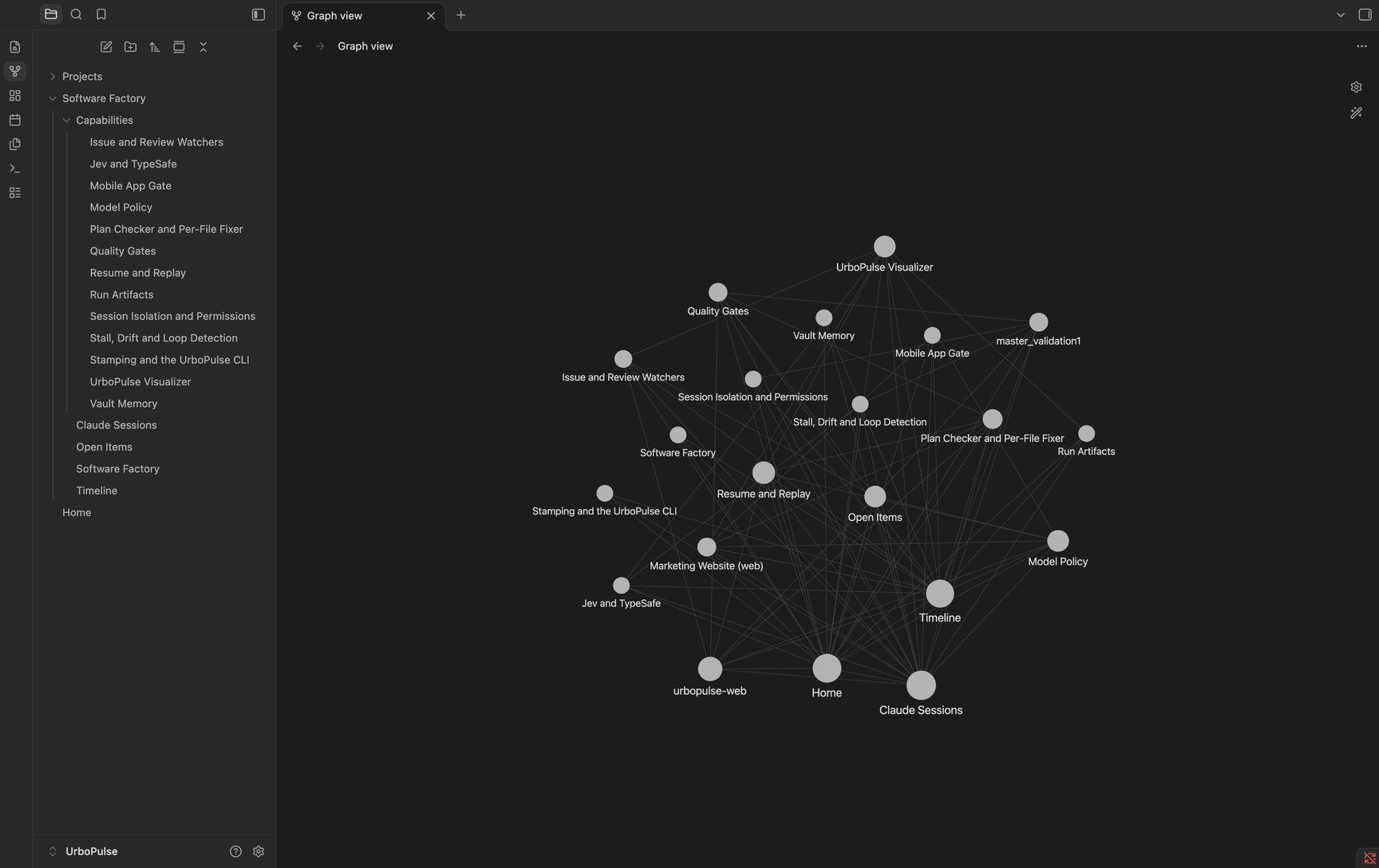Create a new note
Screen dimensions: 1379x868
point(106,47)
